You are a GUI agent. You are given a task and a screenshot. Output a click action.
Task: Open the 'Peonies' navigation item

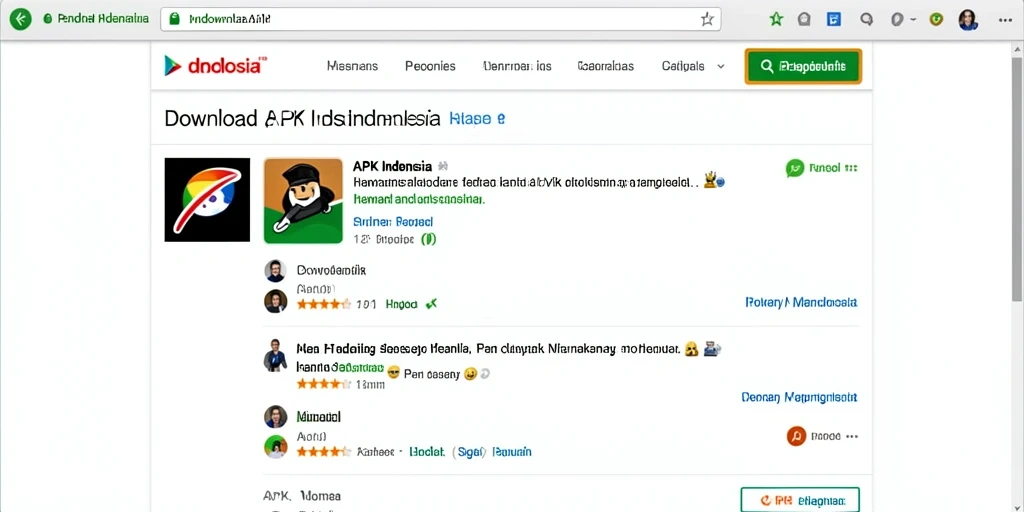click(x=430, y=66)
